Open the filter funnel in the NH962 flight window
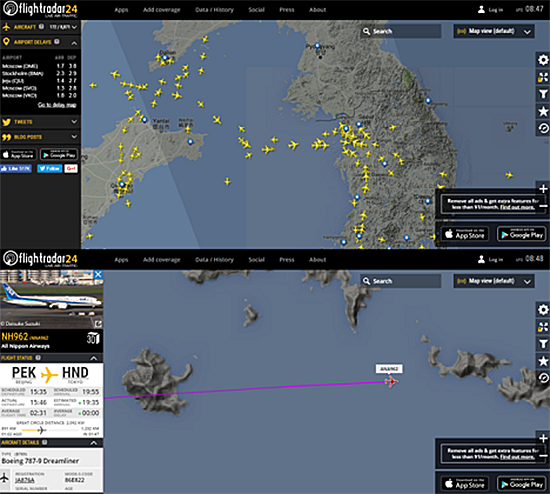This screenshot has height=494, width=550. click(x=543, y=344)
